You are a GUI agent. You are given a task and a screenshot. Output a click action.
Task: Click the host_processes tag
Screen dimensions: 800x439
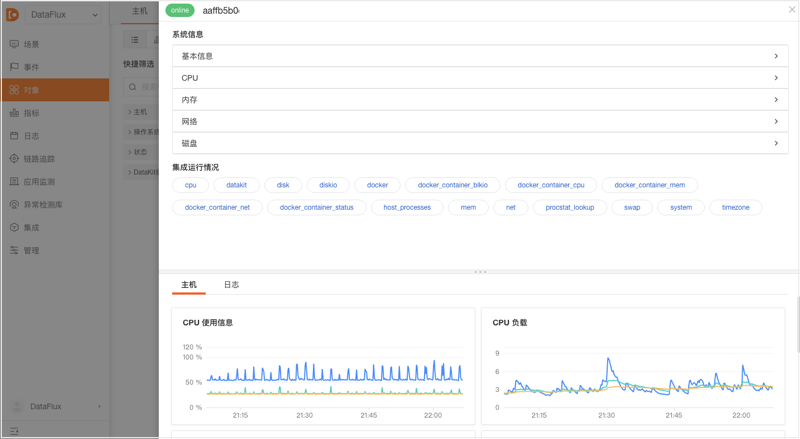407,208
